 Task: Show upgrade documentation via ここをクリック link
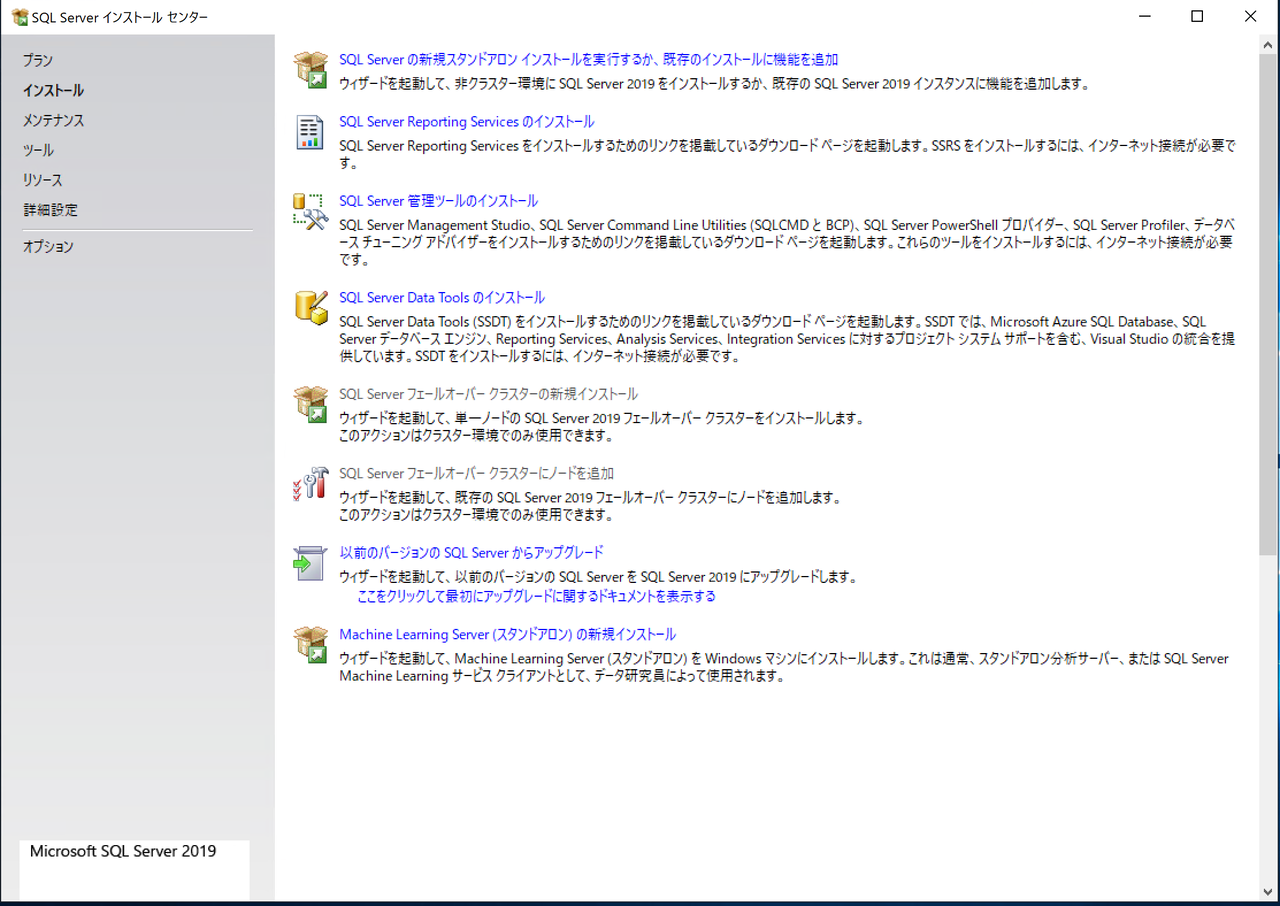[x=537, y=597]
